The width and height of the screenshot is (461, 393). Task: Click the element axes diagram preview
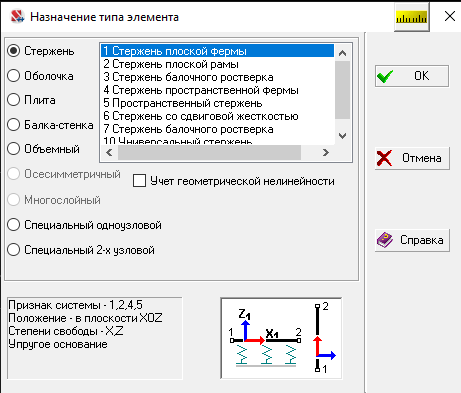coord(281,338)
